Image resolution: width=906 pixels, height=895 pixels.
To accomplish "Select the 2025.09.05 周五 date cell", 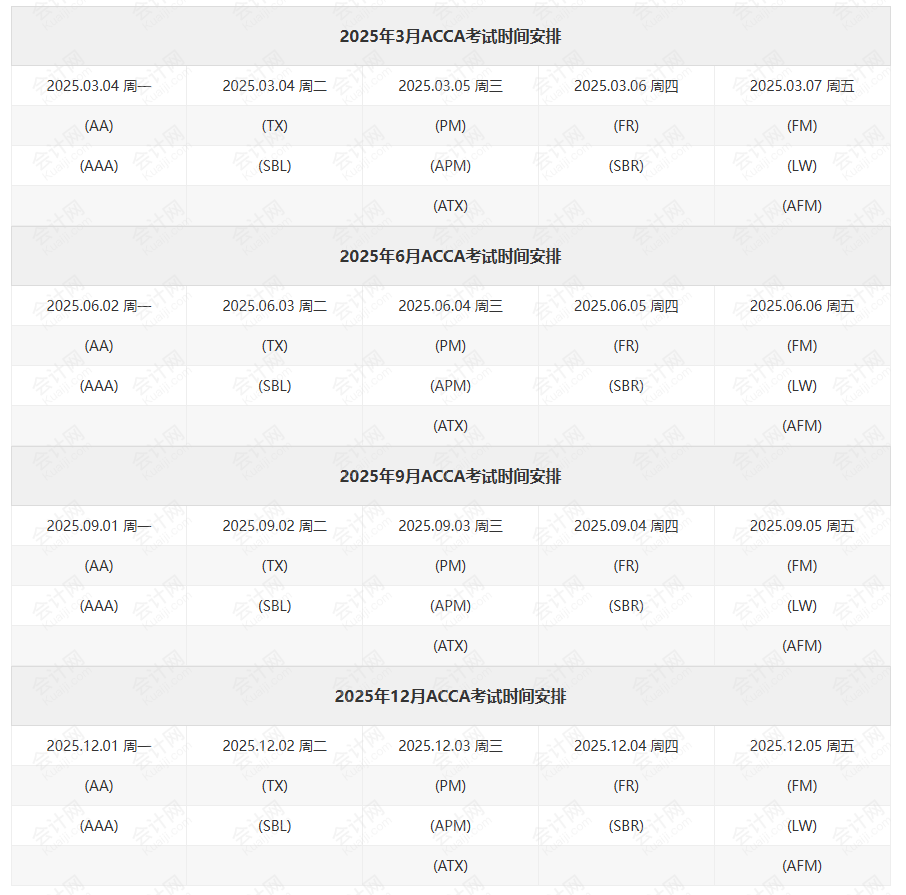I will tap(802, 526).
